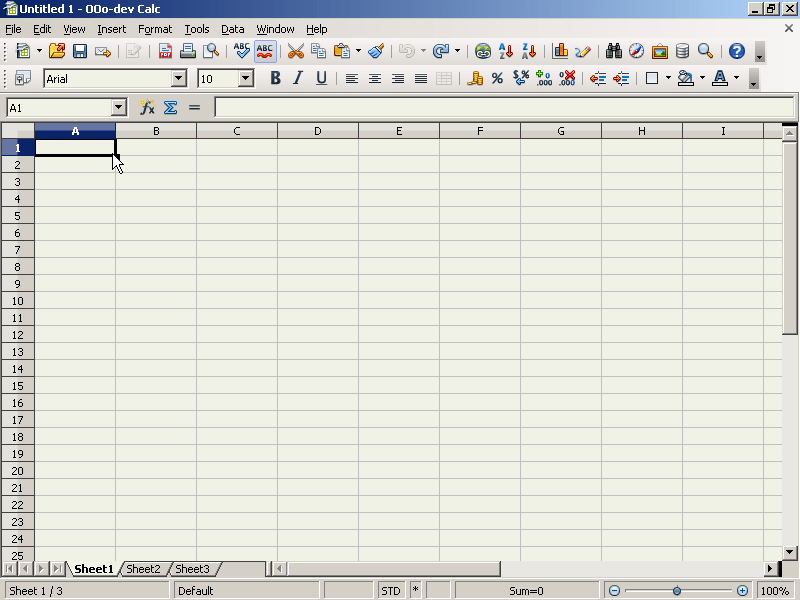Open the Format menu
This screenshot has height=600, width=800.
(155, 29)
